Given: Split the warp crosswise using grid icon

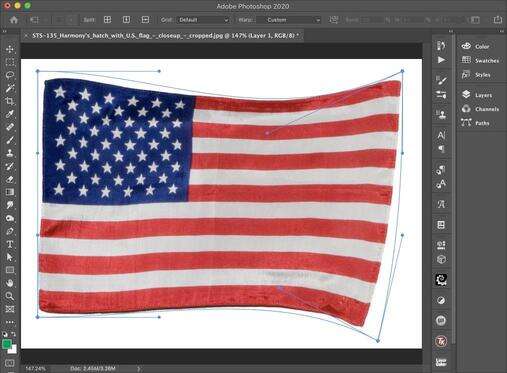Looking at the screenshot, I should click(x=107, y=20).
